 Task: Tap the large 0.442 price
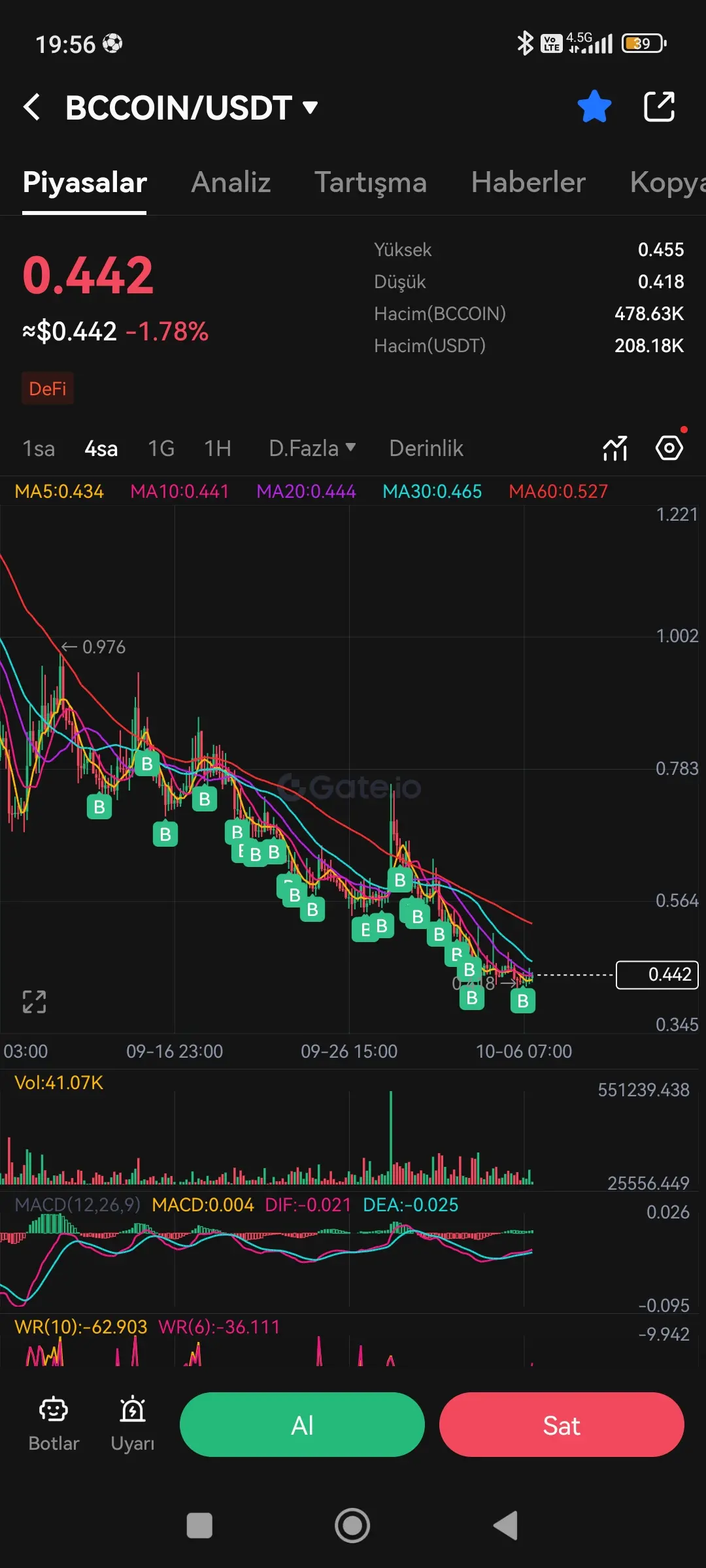(88, 276)
